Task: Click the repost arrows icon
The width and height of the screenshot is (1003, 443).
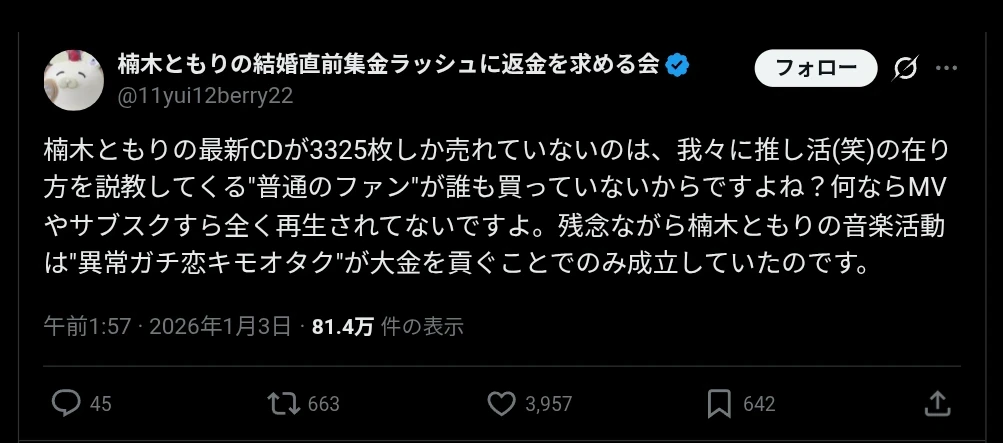Action: pyautogui.click(x=283, y=403)
